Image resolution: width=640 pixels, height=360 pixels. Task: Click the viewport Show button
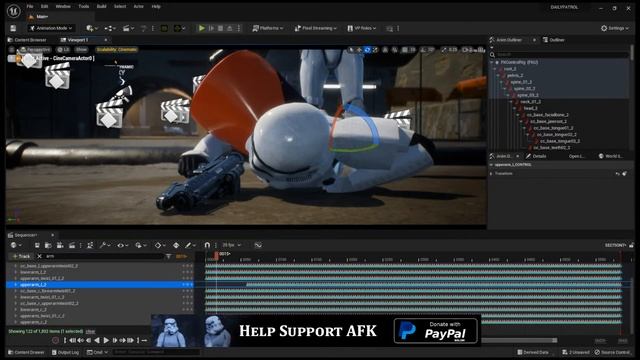[x=81, y=49]
